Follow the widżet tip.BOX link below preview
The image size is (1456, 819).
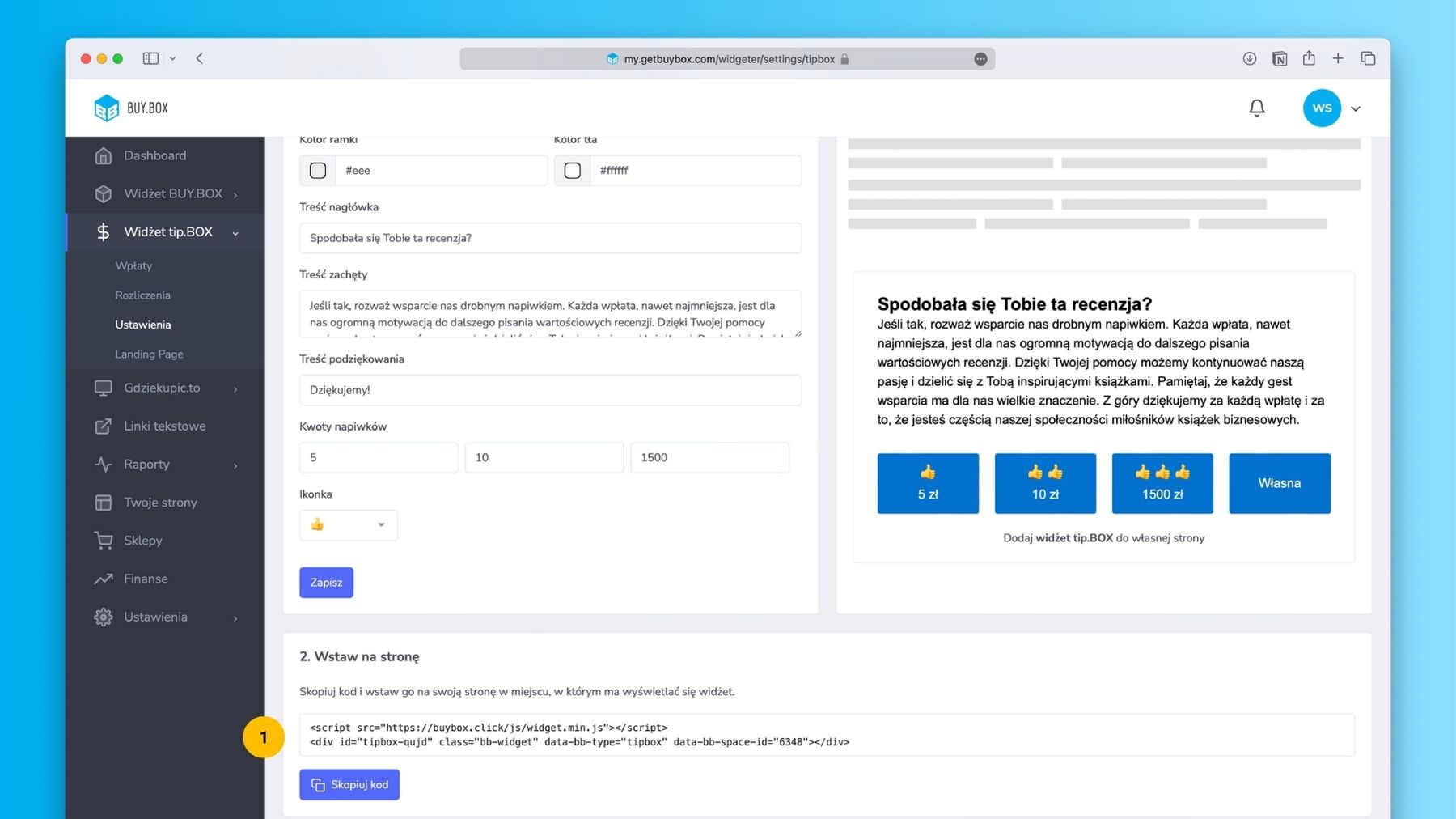coord(1074,538)
